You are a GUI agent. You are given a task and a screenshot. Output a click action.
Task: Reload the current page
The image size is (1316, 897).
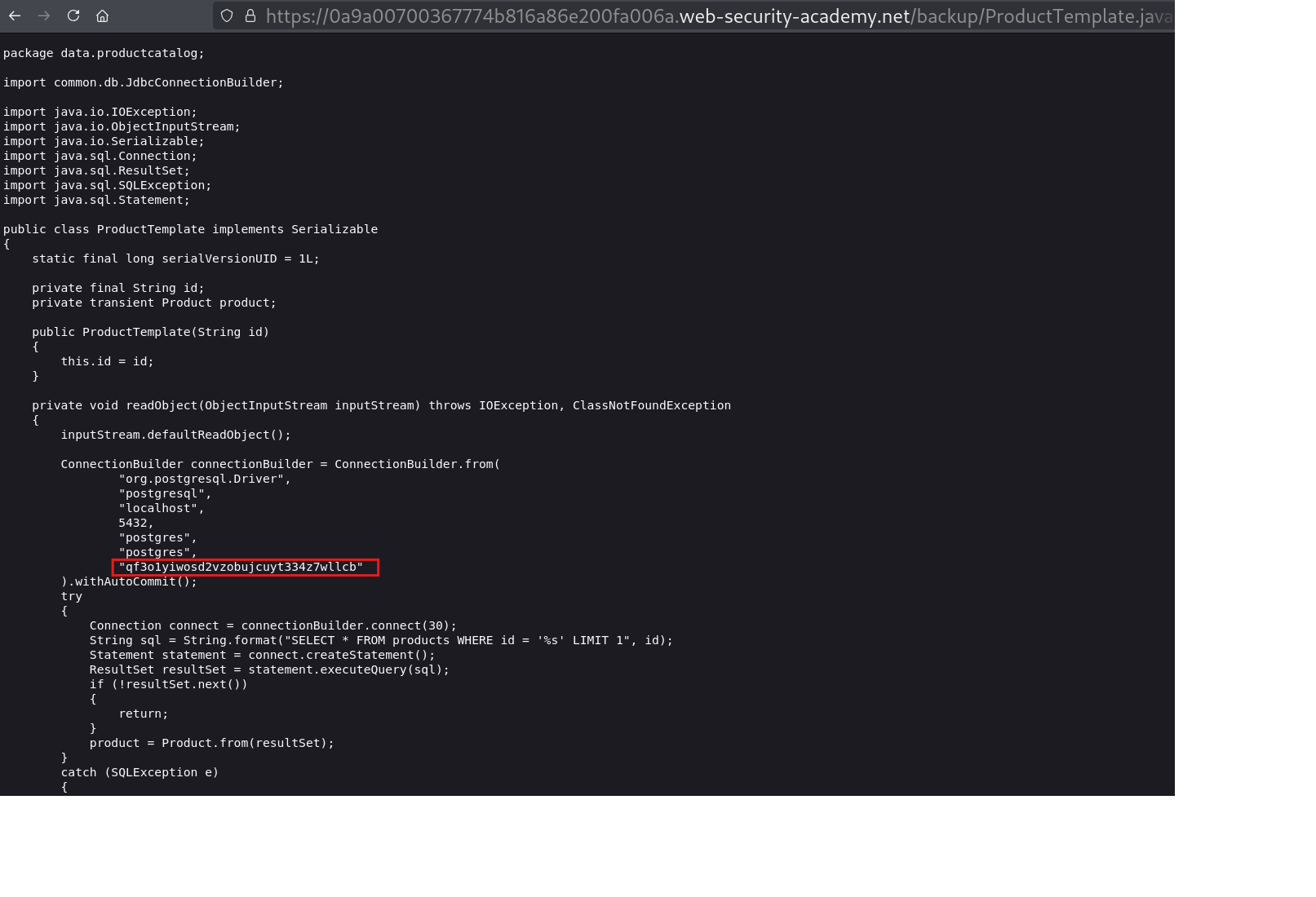click(73, 15)
